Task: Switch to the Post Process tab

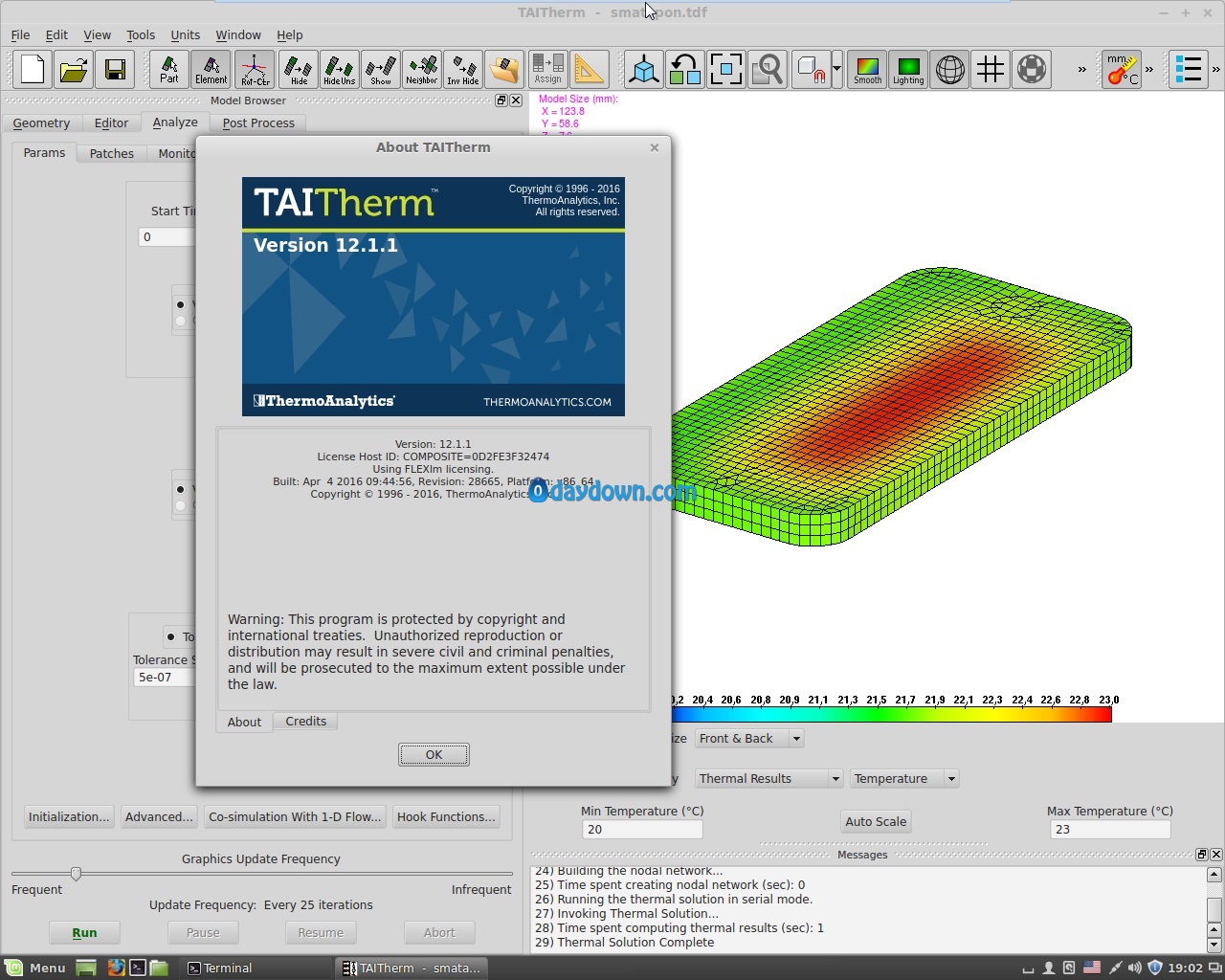Action: [258, 122]
